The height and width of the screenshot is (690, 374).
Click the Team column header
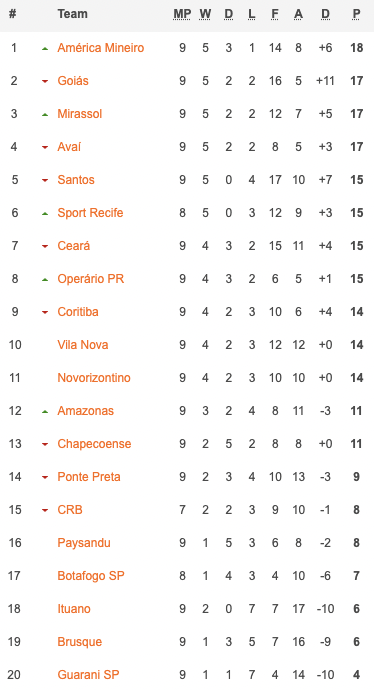tap(72, 14)
